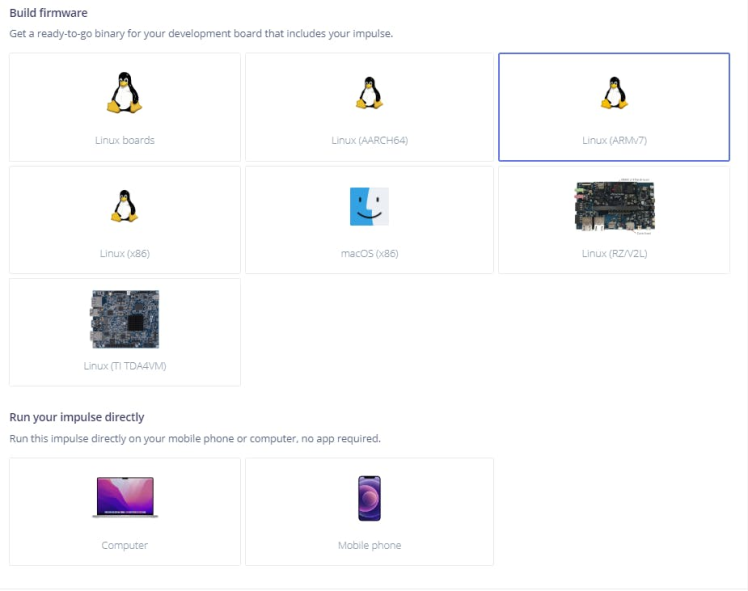Pick the "Linux (ARMv7)" text label
The width and height of the screenshot is (748, 591).
click(x=613, y=140)
